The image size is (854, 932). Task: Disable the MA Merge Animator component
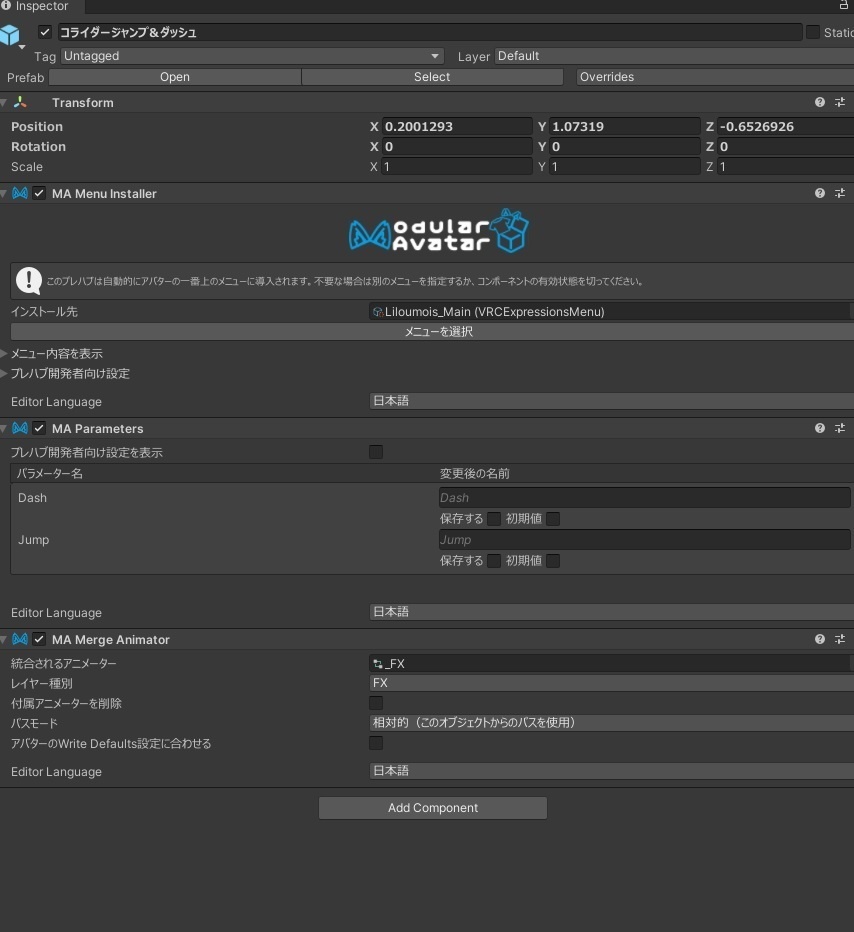39,639
